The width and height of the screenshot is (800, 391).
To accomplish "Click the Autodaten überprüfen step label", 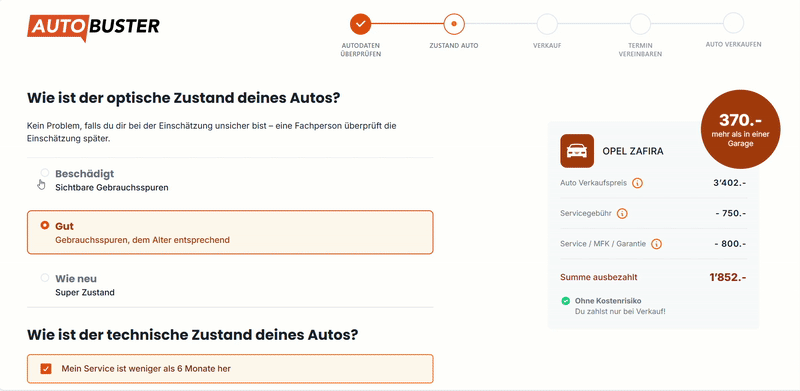I will point(361,50).
